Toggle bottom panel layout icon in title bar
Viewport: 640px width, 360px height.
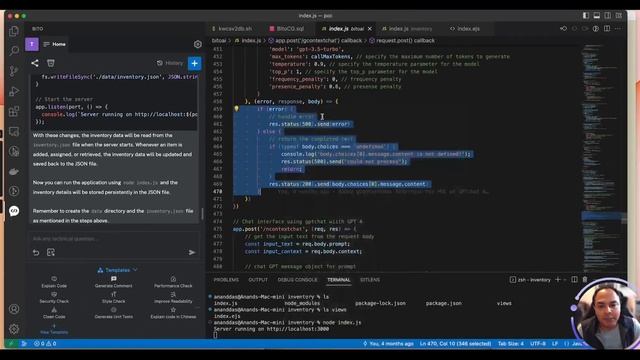597,16
